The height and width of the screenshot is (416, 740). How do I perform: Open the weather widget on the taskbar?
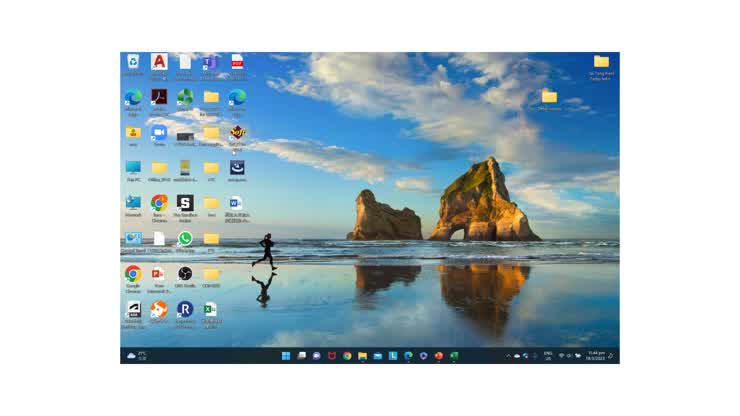tap(136, 356)
